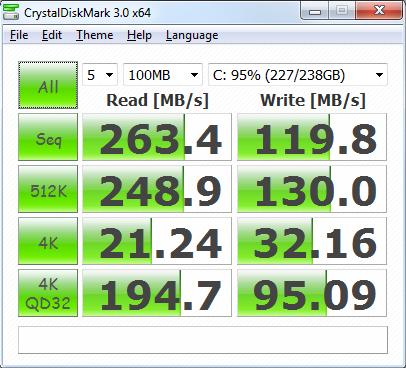Click the Read [MB/s] column header

pos(157,100)
